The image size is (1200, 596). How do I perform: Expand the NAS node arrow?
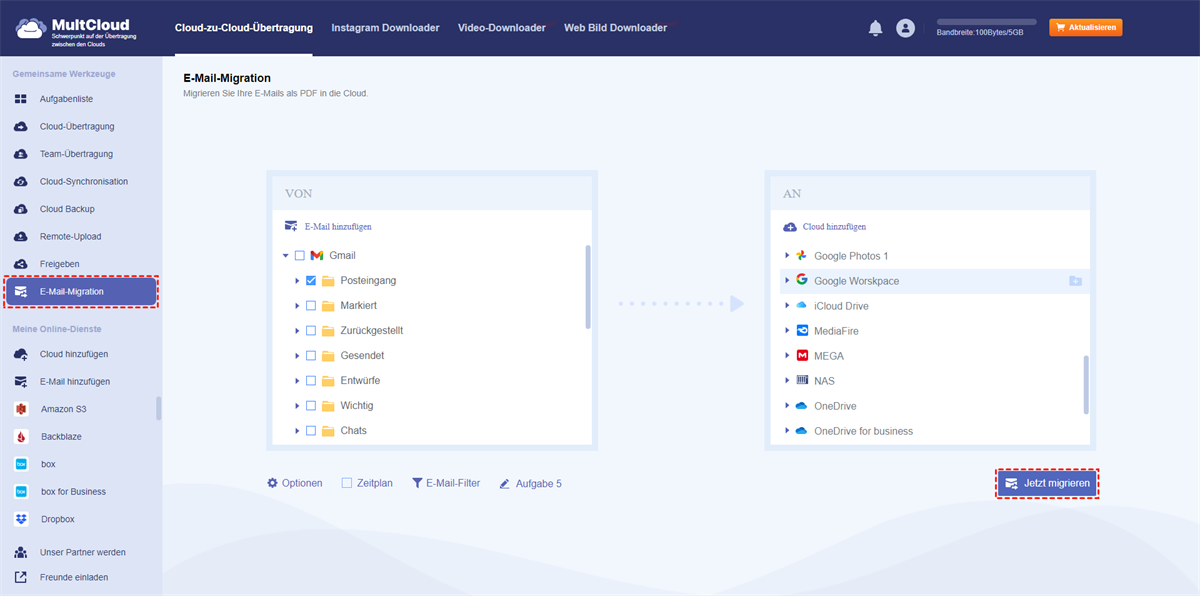pos(787,381)
